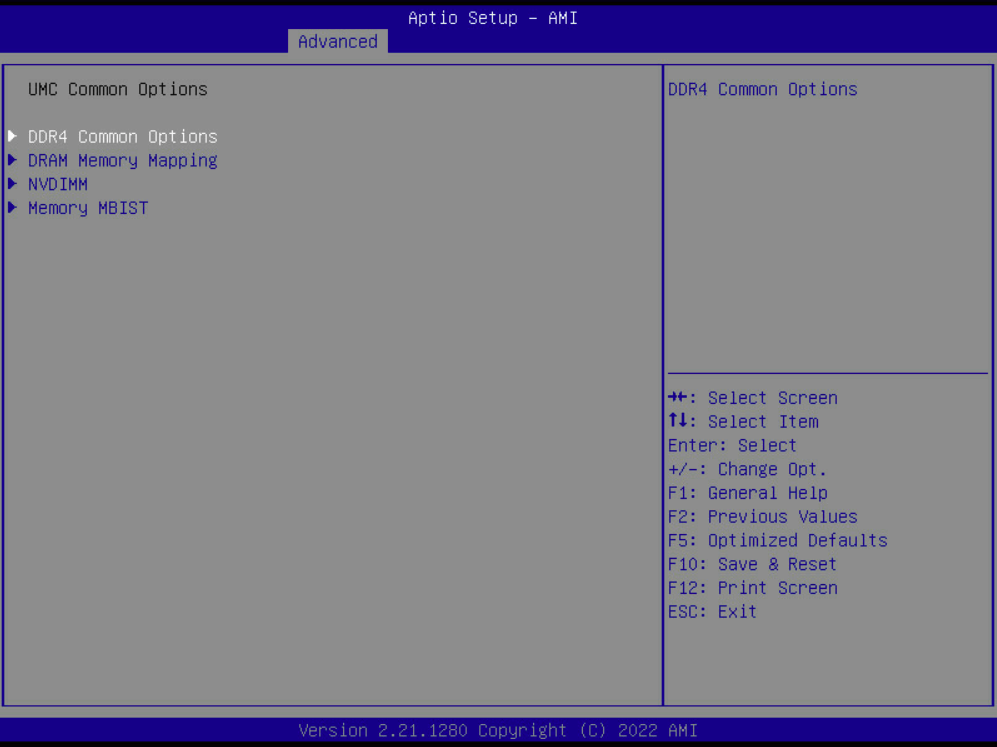This screenshot has width=997, height=747.
Task: Click the +/-: Change Opt. hint
Action: (747, 469)
